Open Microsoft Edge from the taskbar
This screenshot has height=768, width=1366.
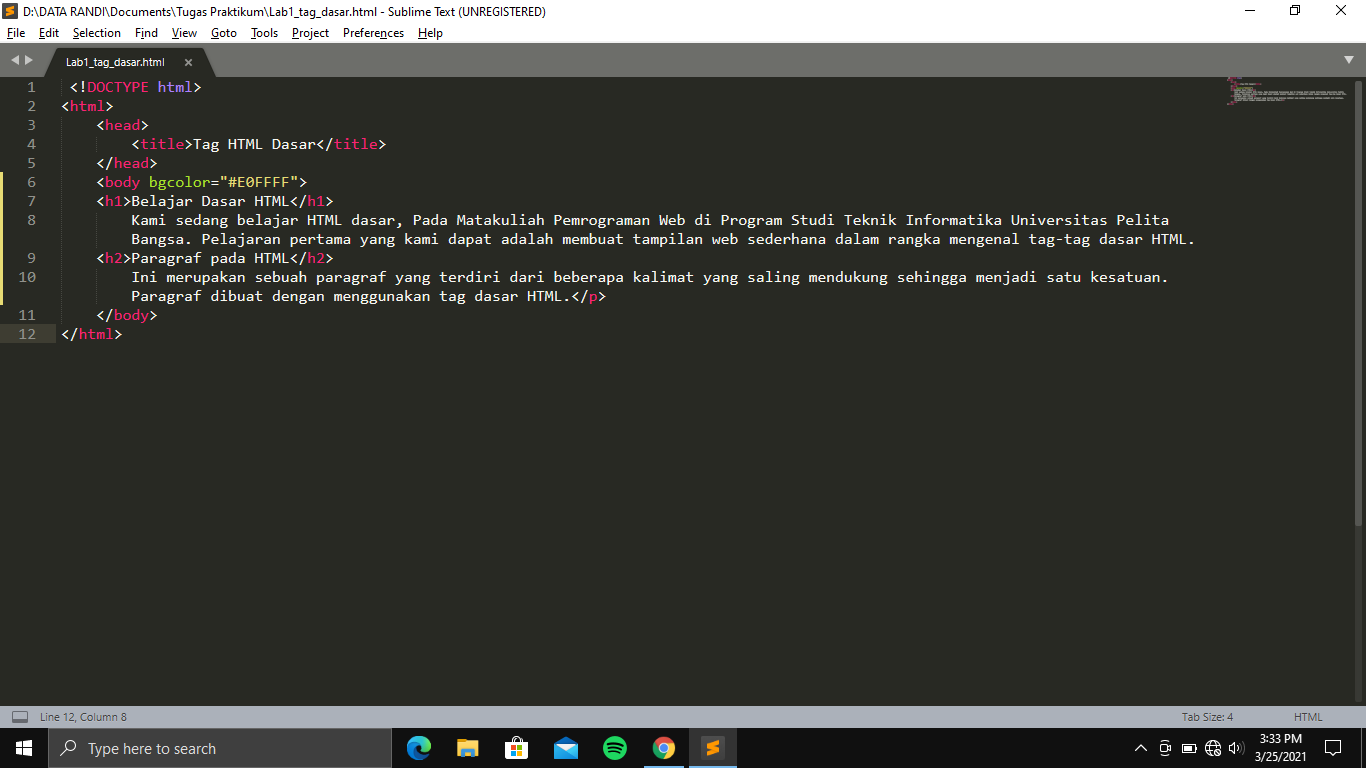(x=419, y=747)
